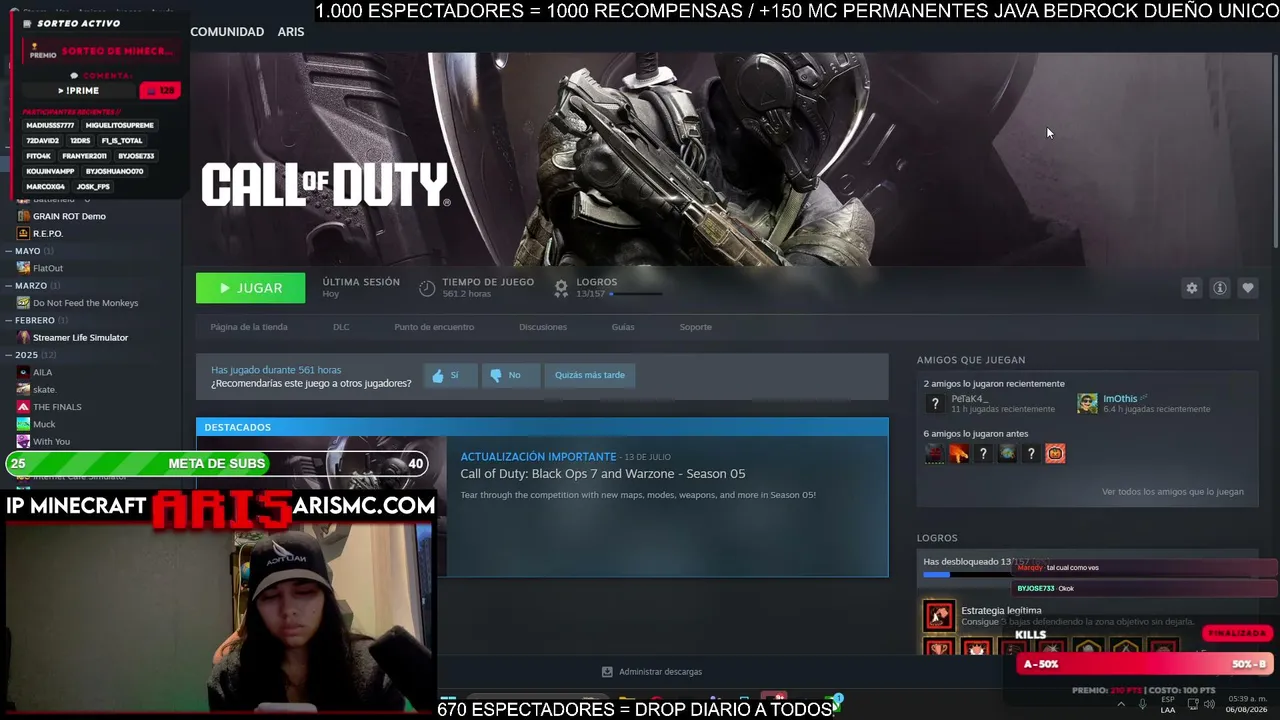Screen dimensions: 1280x720
Task: Select Streamer Life Simulator in library
Action: coord(80,338)
